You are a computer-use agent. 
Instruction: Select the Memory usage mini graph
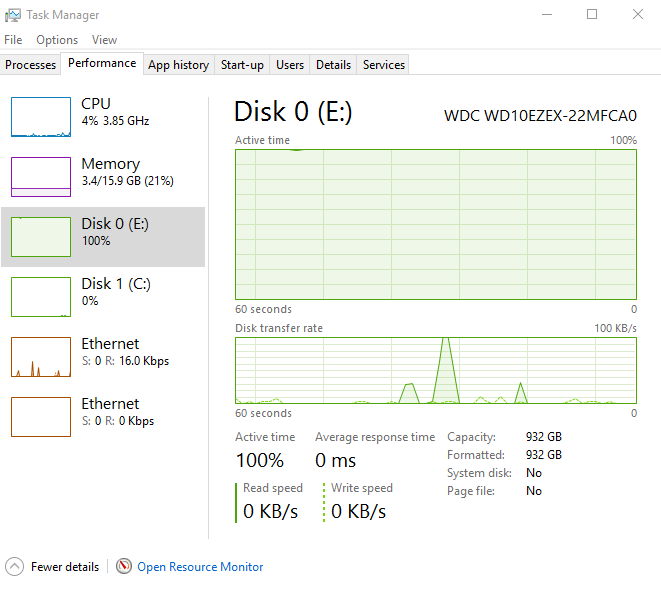[41, 177]
